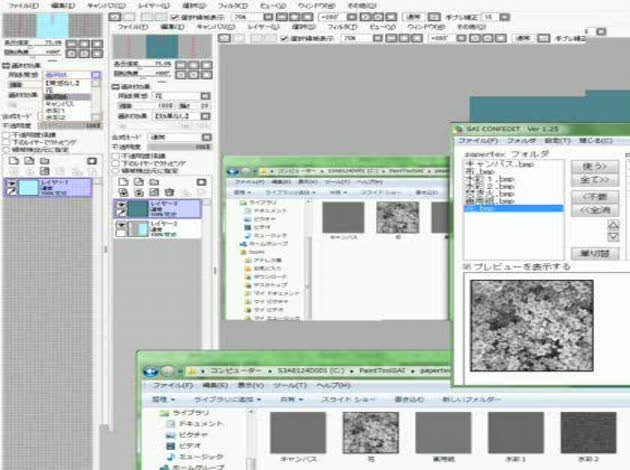Open 共有 dropdown in front Explorer window

pyautogui.click(x=292, y=399)
